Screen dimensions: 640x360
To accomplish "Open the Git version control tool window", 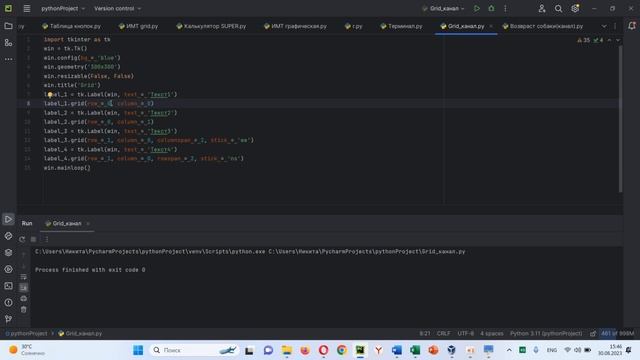I will (8, 319).
